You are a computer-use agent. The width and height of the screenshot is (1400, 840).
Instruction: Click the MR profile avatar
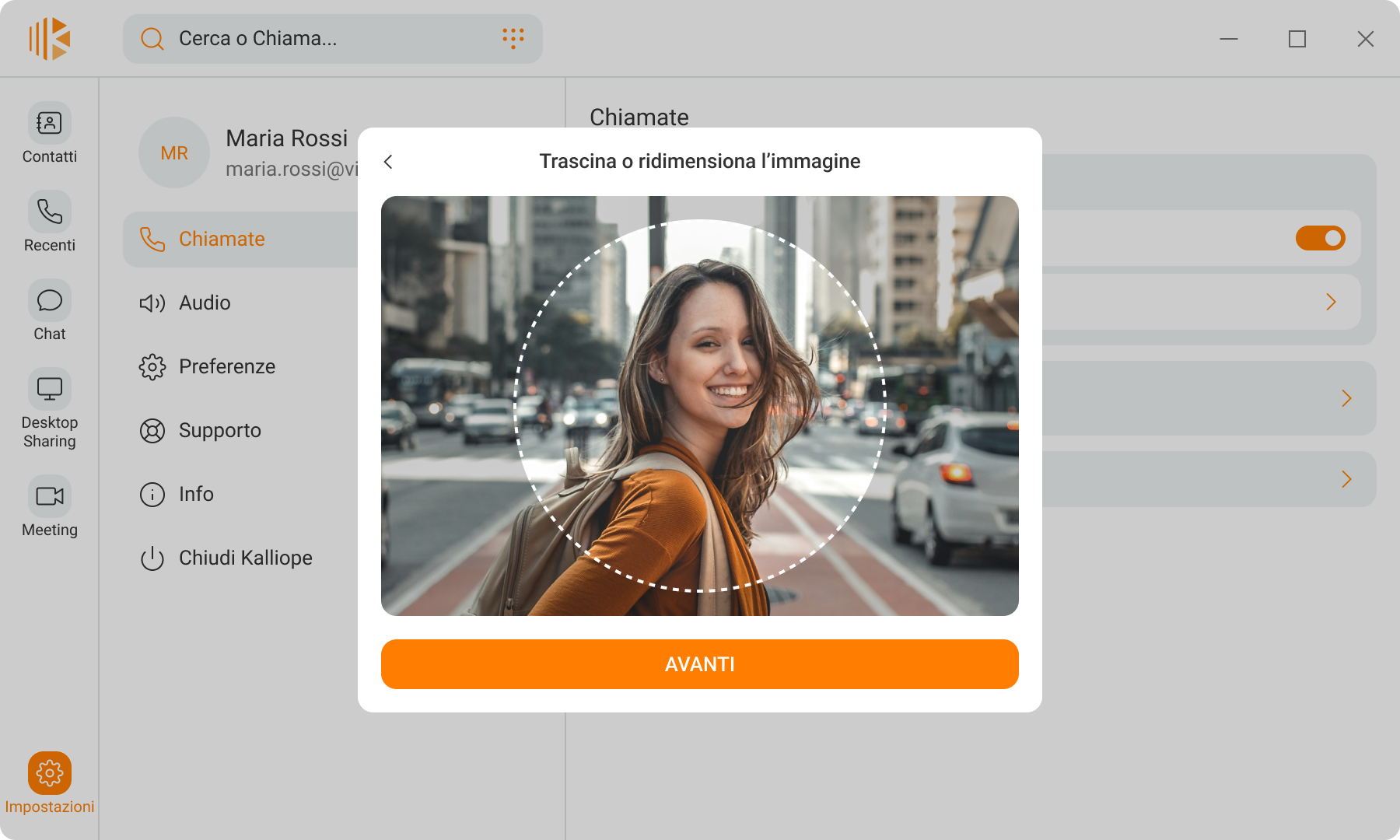click(x=174, y=152)
